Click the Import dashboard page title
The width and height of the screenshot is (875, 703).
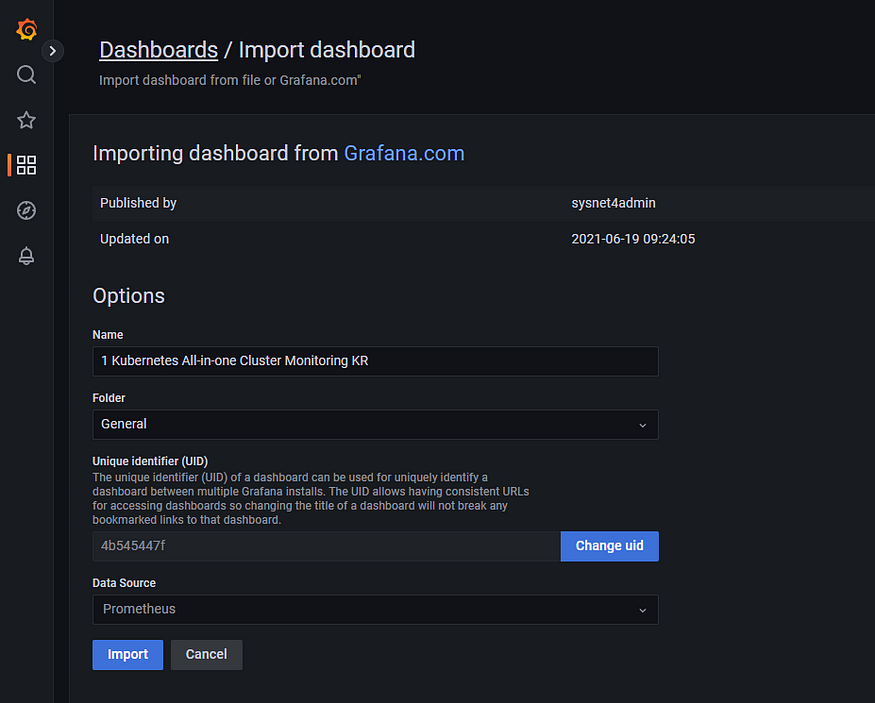pyautogui.click(x=327, y=50)
